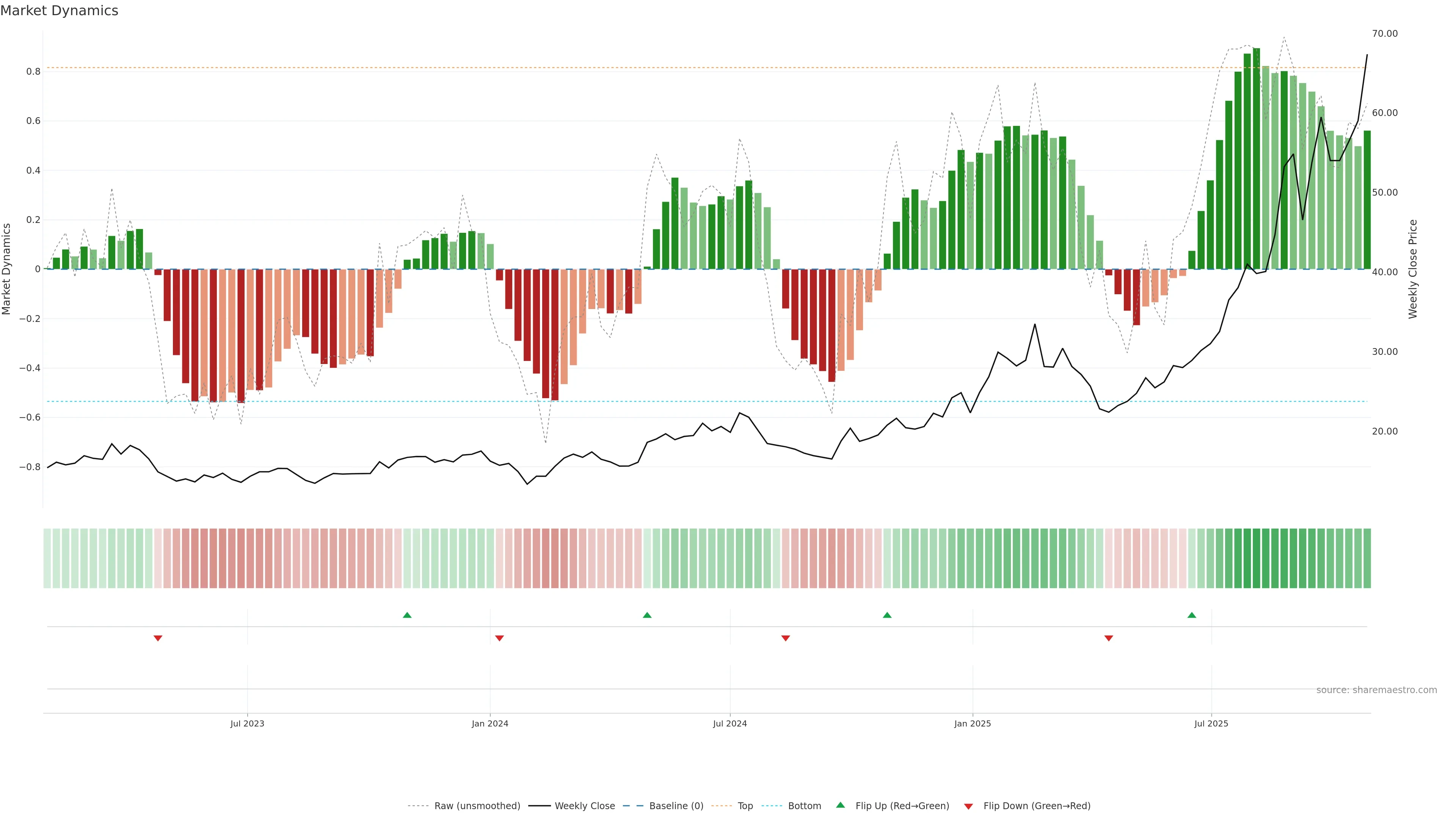Click the Jan 2025 x-axis label
The height and width of the screenshot is (819, 1456).
972,723
